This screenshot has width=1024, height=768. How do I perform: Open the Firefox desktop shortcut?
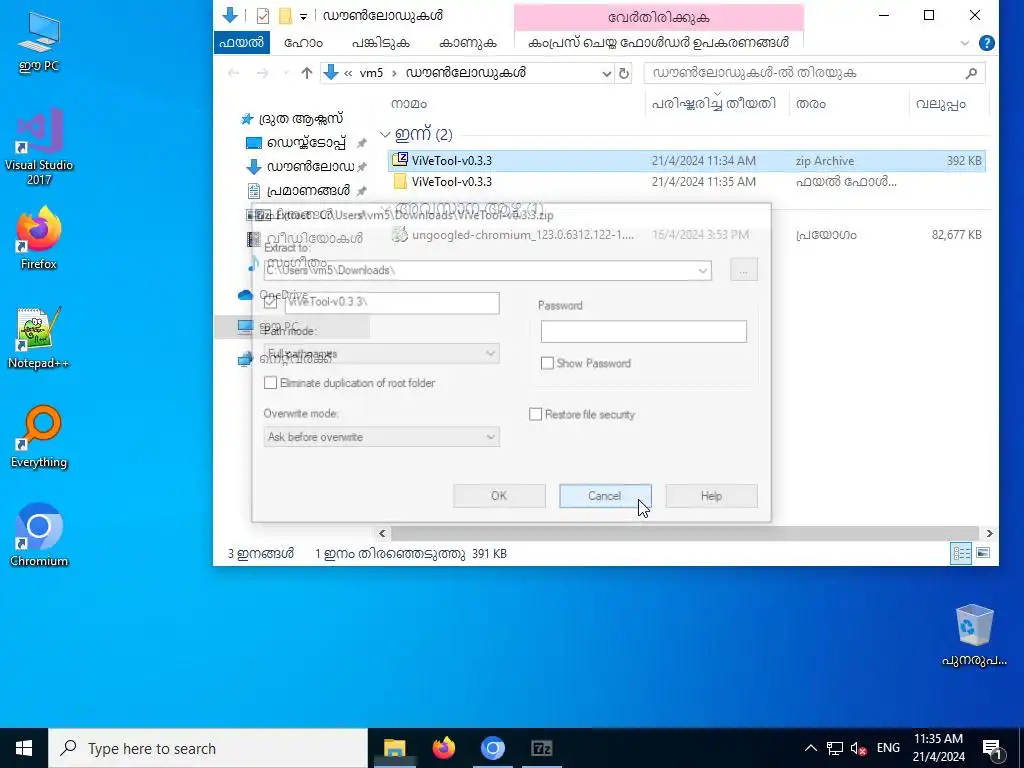tap(39, 238)
